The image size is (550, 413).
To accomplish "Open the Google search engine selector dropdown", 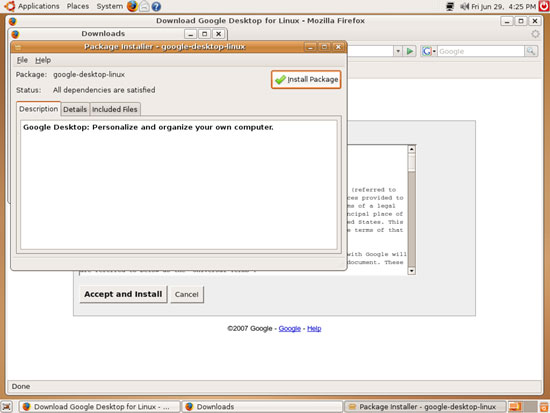I will (x=429, y=52).
